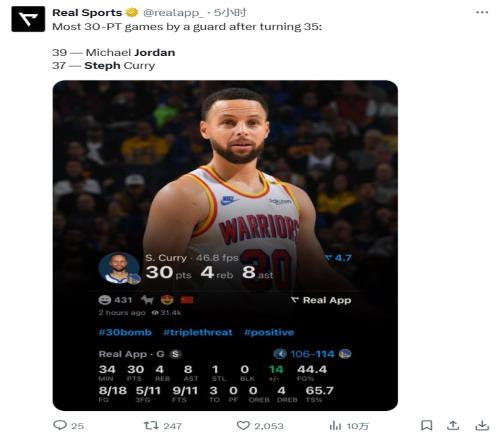
Task: Open the Real Sports account name link
Action: (87, 13)
